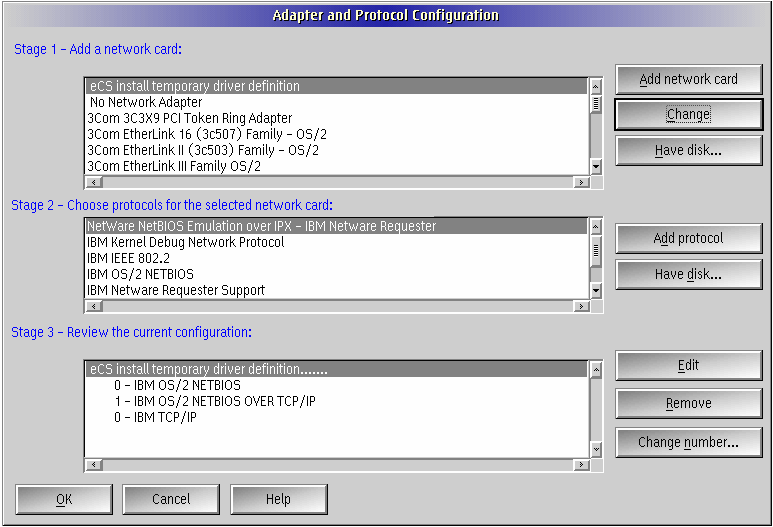Click the Remove button
Image resolution: width=773 pixels, height=527 pixels.
click(689, 403)
